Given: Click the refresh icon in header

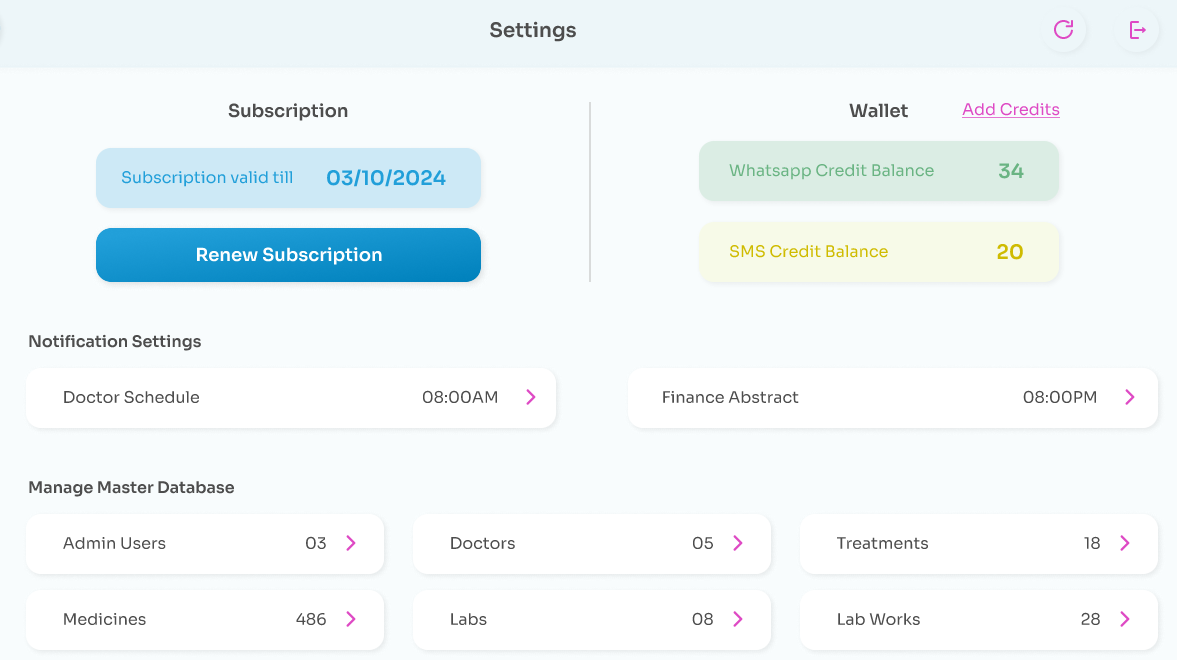Looking at the screenshot, I should [1063, 30].
